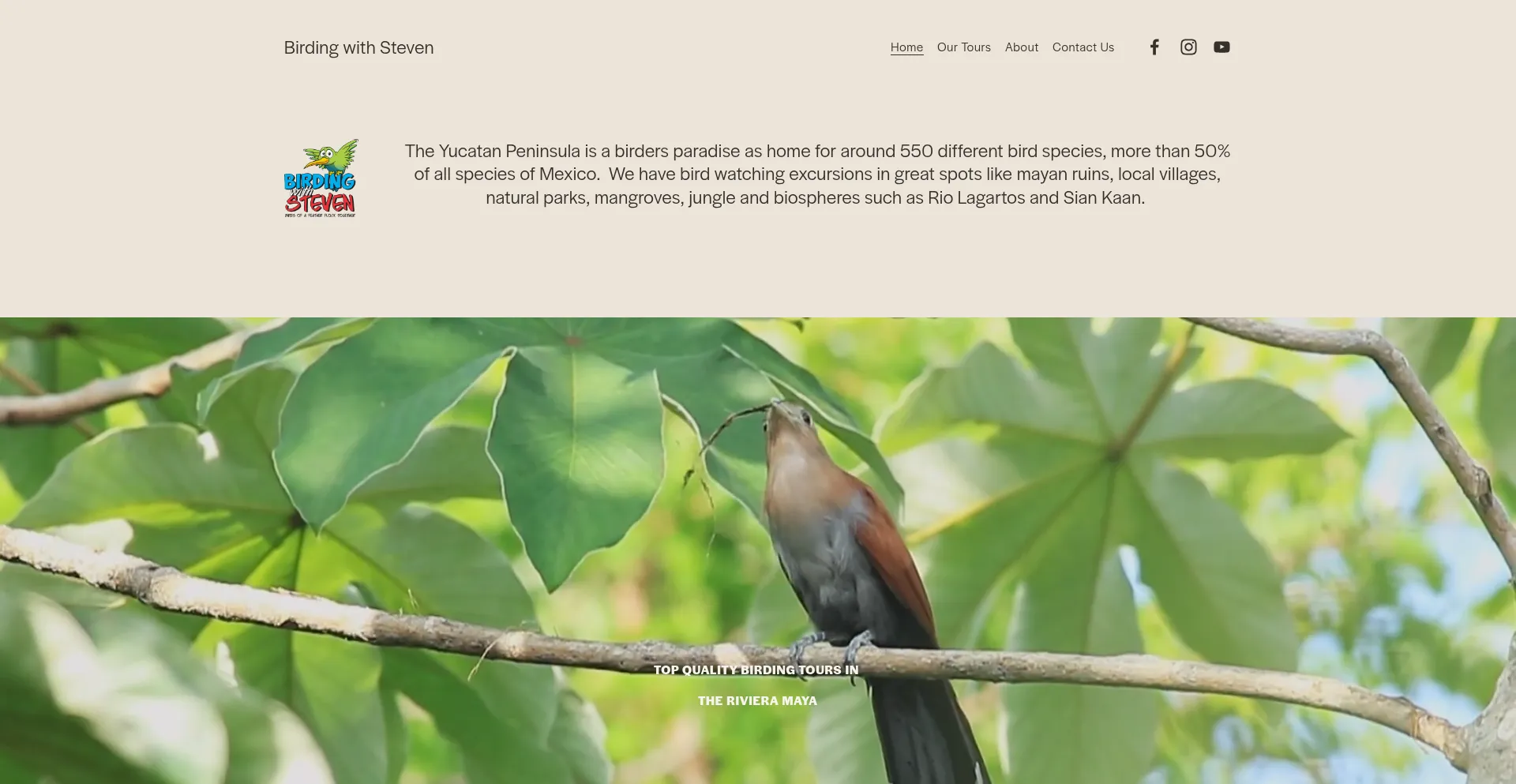Click the red STEVEN word in logo
Viewport: 1516px width, 784px height.
pyautogui.click(x=321, y=201)
